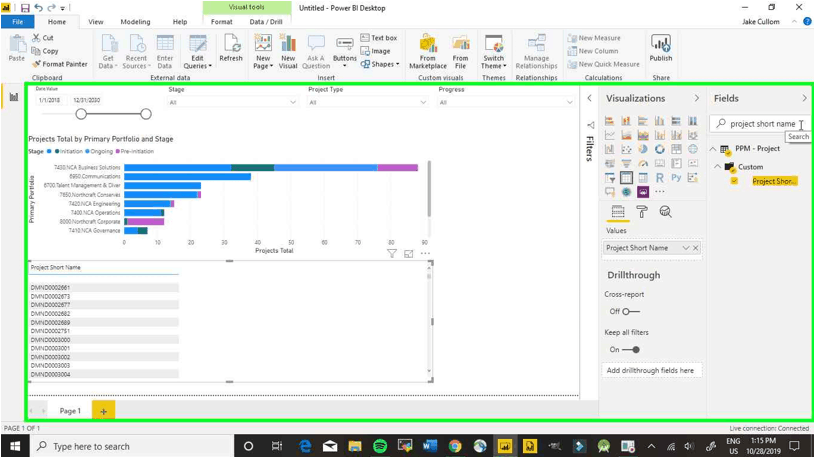Viewport: 815px width, 458px height.
Task: Open the Analytics magnifier tab
Action: tap(665, 212)
